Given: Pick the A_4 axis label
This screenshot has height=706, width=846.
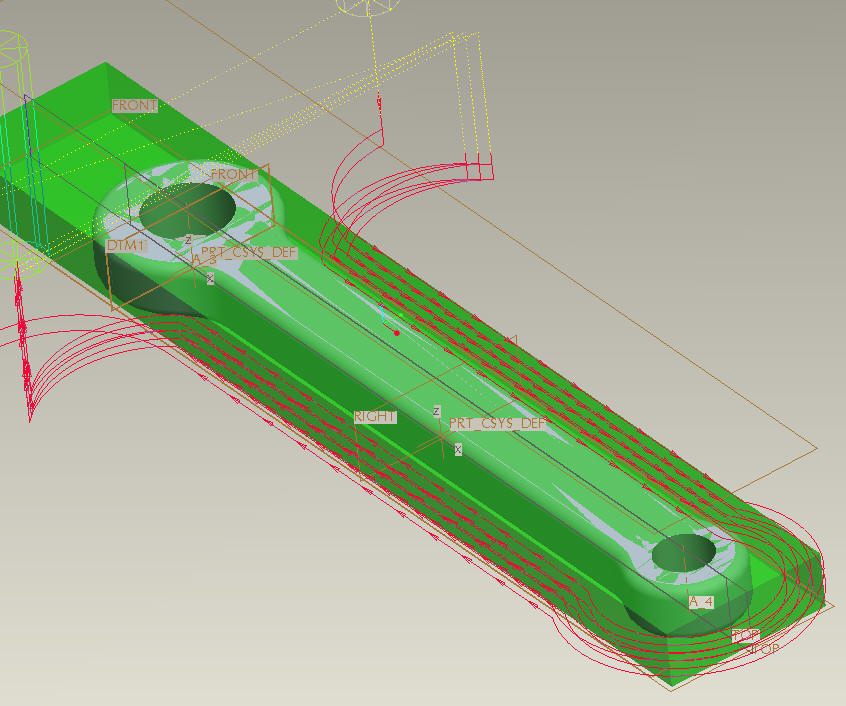Looking at the screenshot, I should pyautogui.click(x=701, y=601).
